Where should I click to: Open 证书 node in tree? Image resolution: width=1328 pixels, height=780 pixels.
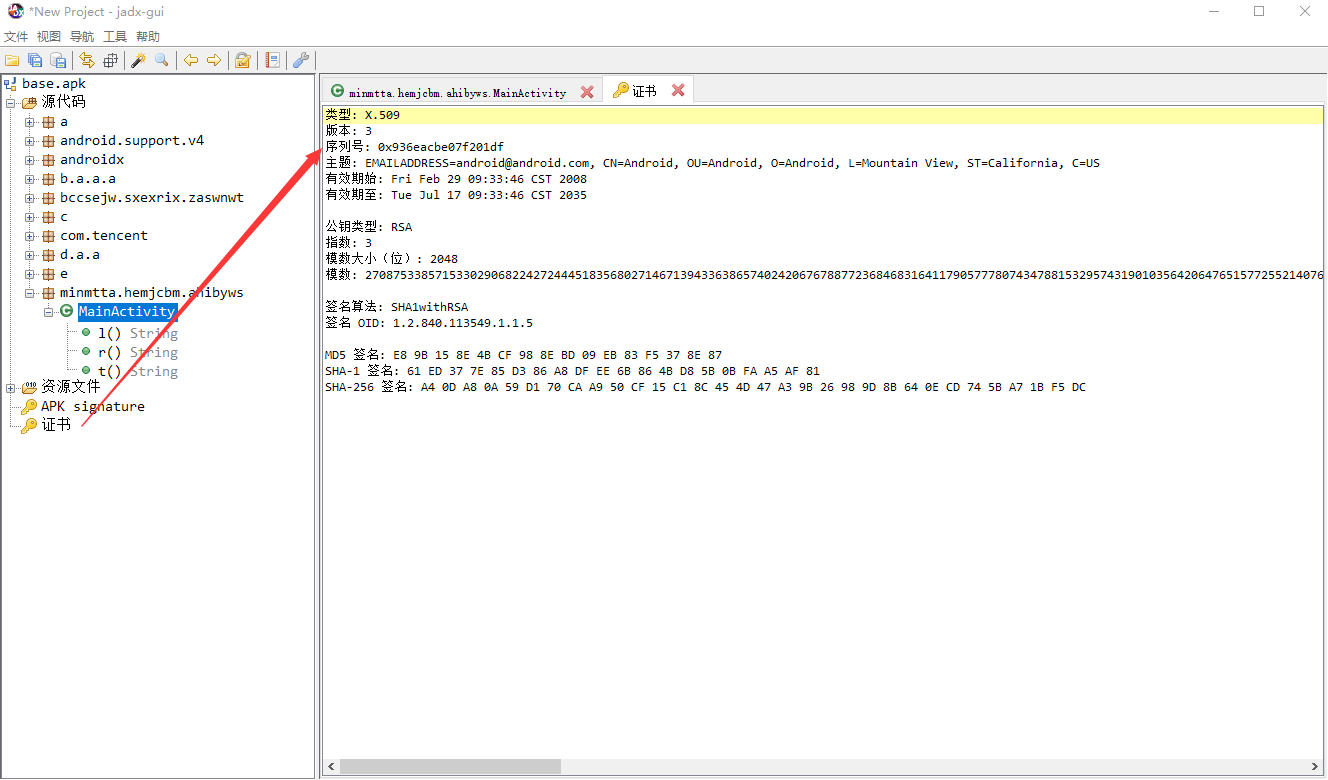pos(56,425)
